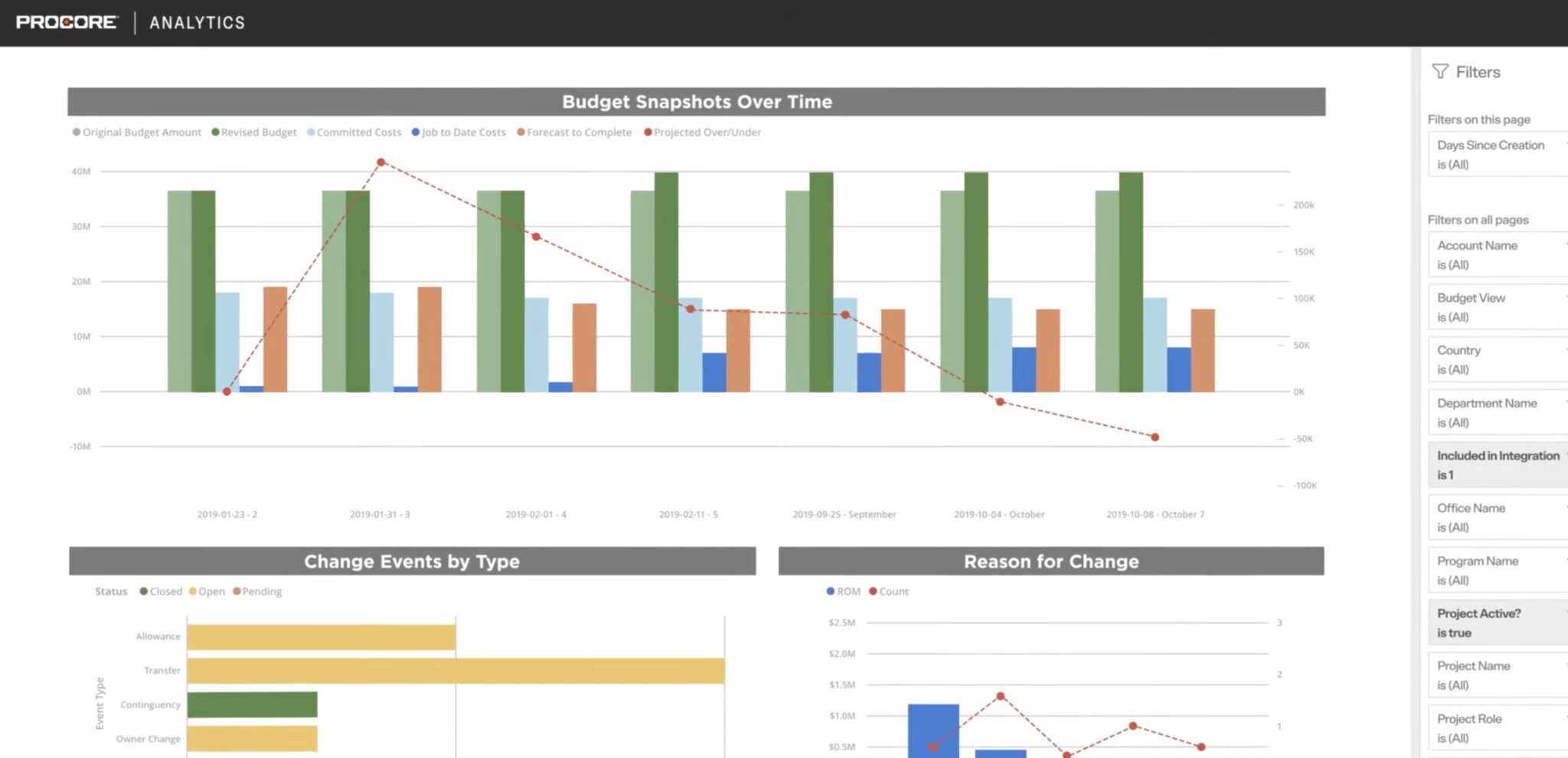Toggle the Revised Budget legend entry
Viewport: 1568px width, 758px height.
click(254, 132)
